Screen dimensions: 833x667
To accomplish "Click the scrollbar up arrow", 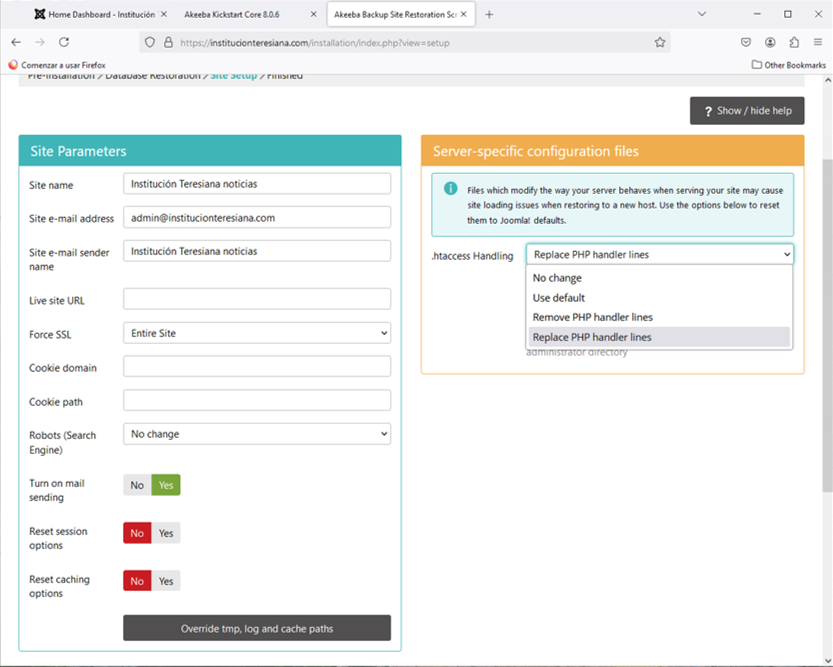I will 827,80.
